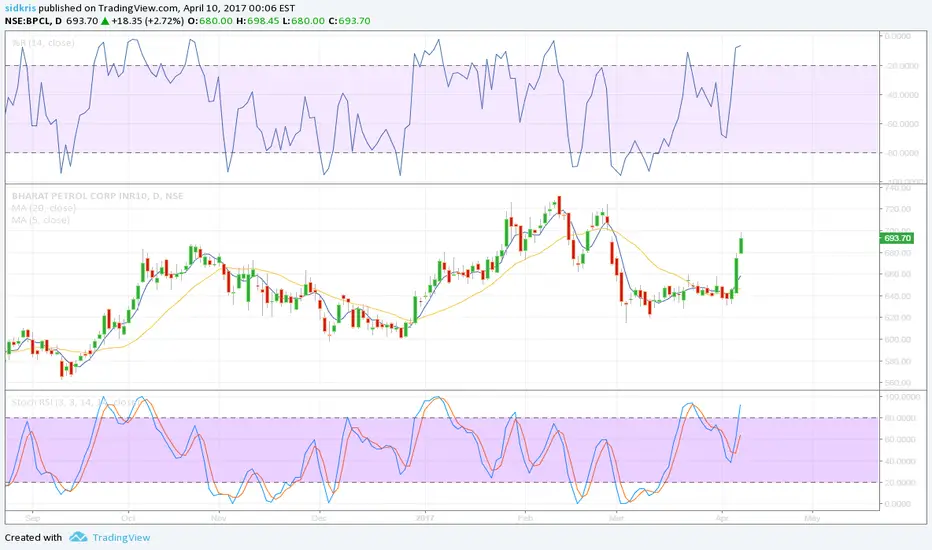932x550 pixels.
Task: Select the %R (14, close) indicator label
Action: pos(43,43)
